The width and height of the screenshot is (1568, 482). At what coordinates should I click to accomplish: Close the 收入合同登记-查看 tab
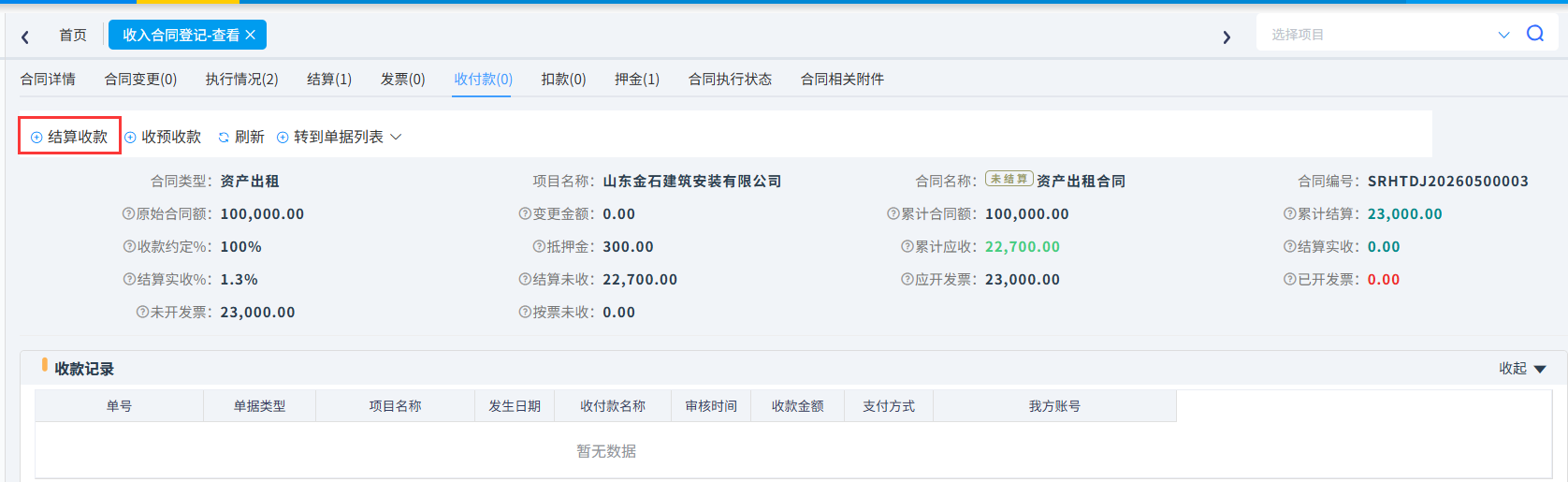250,35
